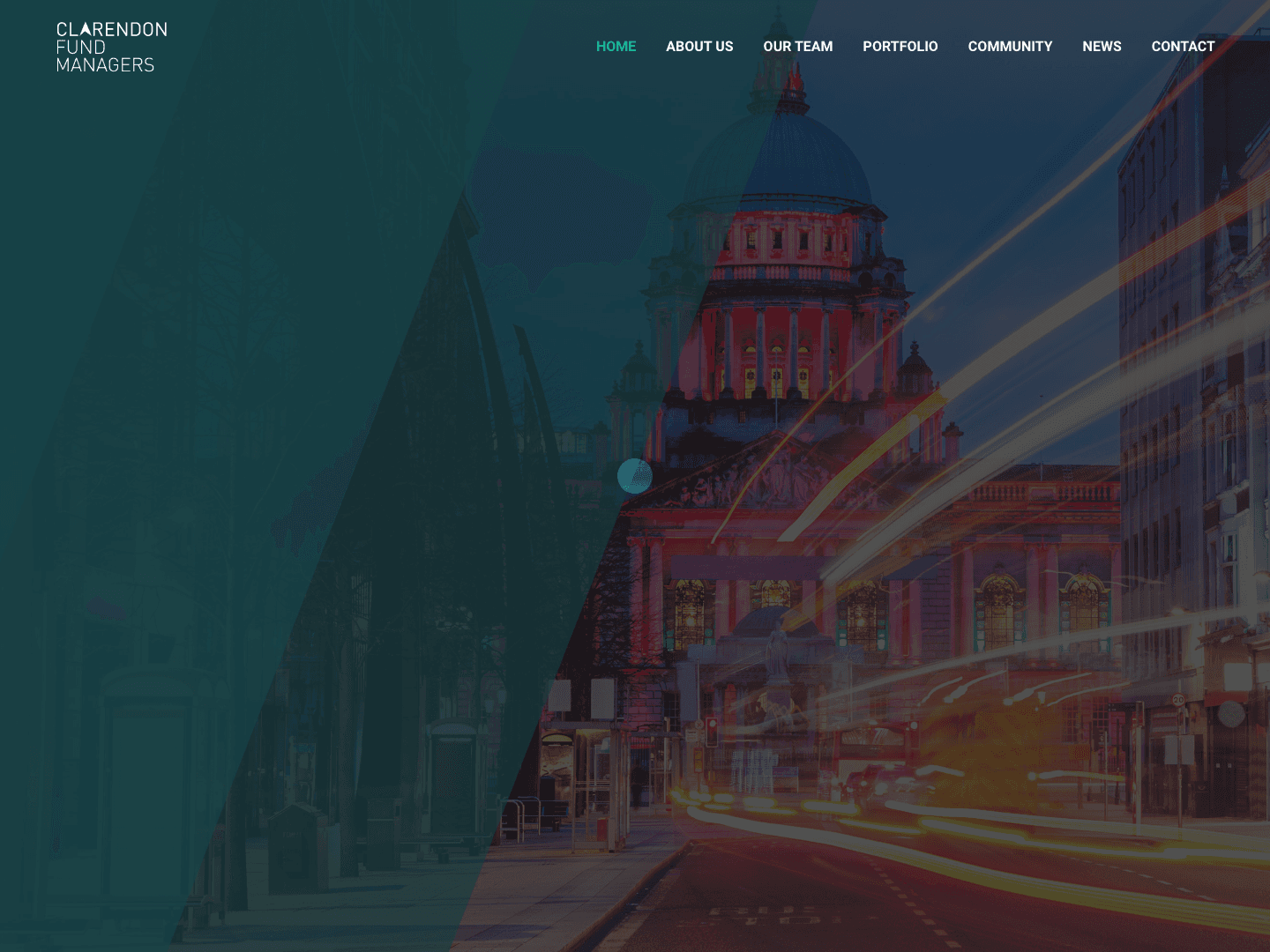Click the word MANAGERS in the logo
The height and width of the screenshot is (952, 1270).
[105, 65]
